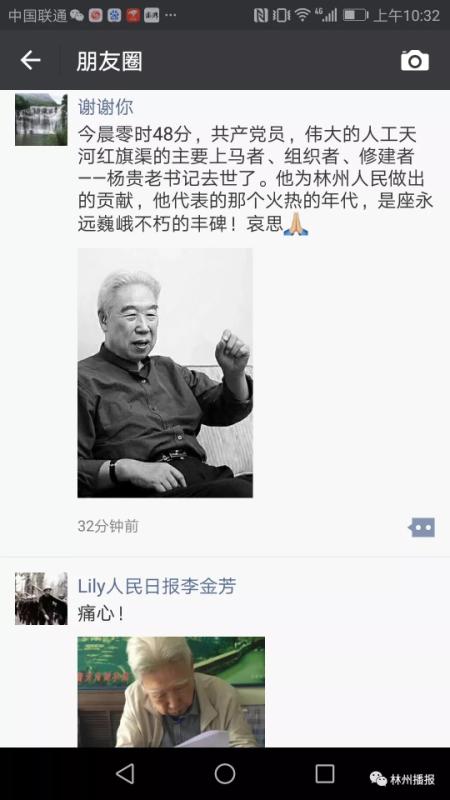Tap the WeChat icon in status bar
The height and width of the screenshot is (800, 450).
coord(77,15)
